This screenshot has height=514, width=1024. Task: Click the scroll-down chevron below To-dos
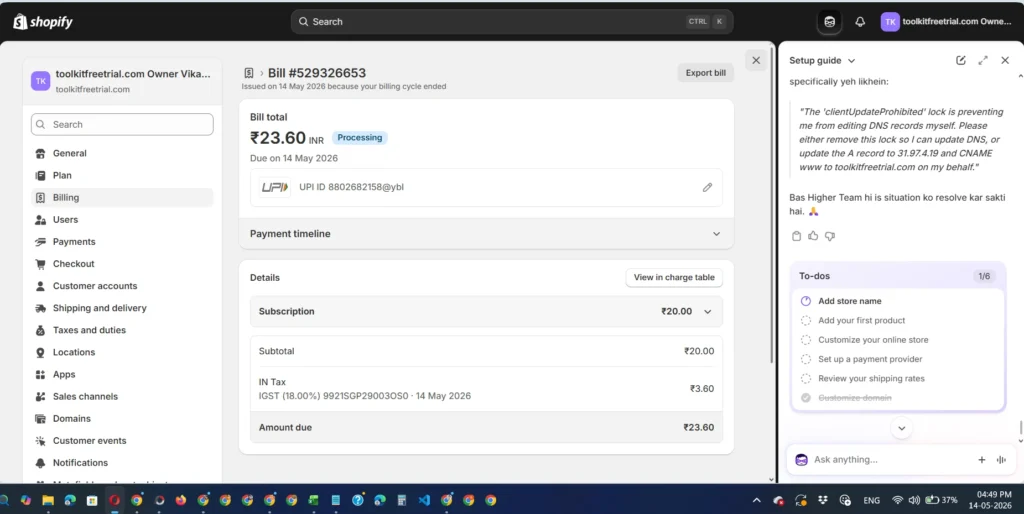(902, 428)
